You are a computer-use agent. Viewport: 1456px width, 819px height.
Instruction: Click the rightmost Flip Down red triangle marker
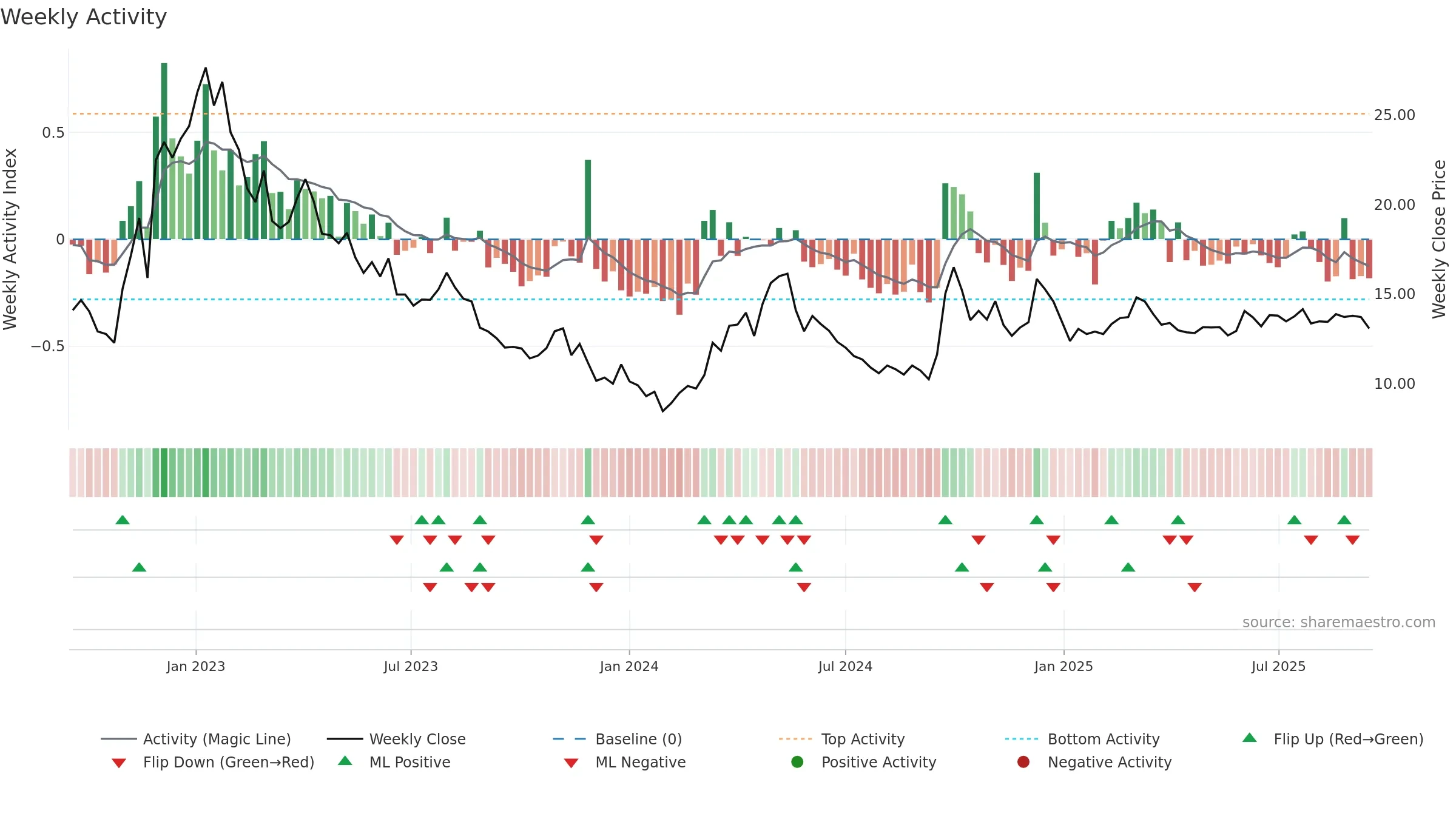(1352, 540)
